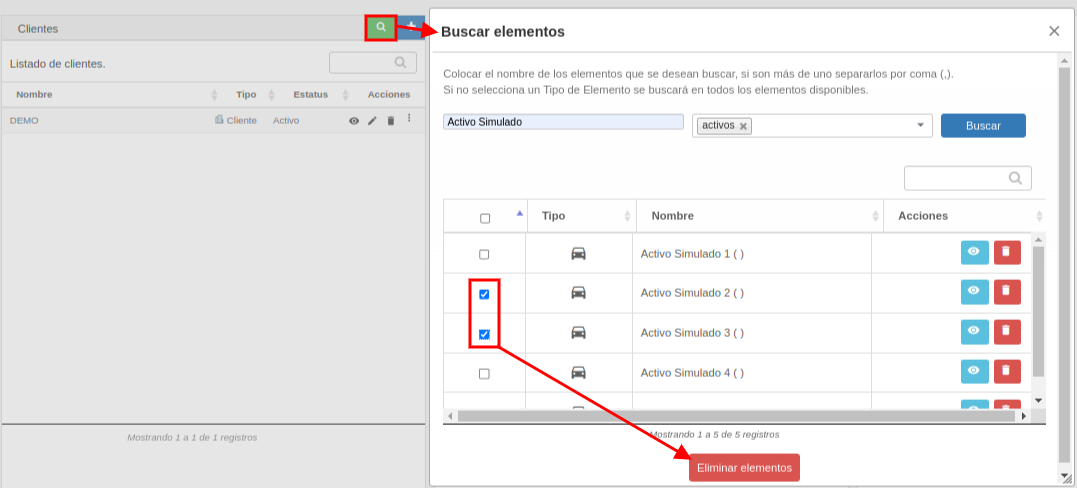Delete Activo Simulado 2 with red trash button

coord(1007,292)
